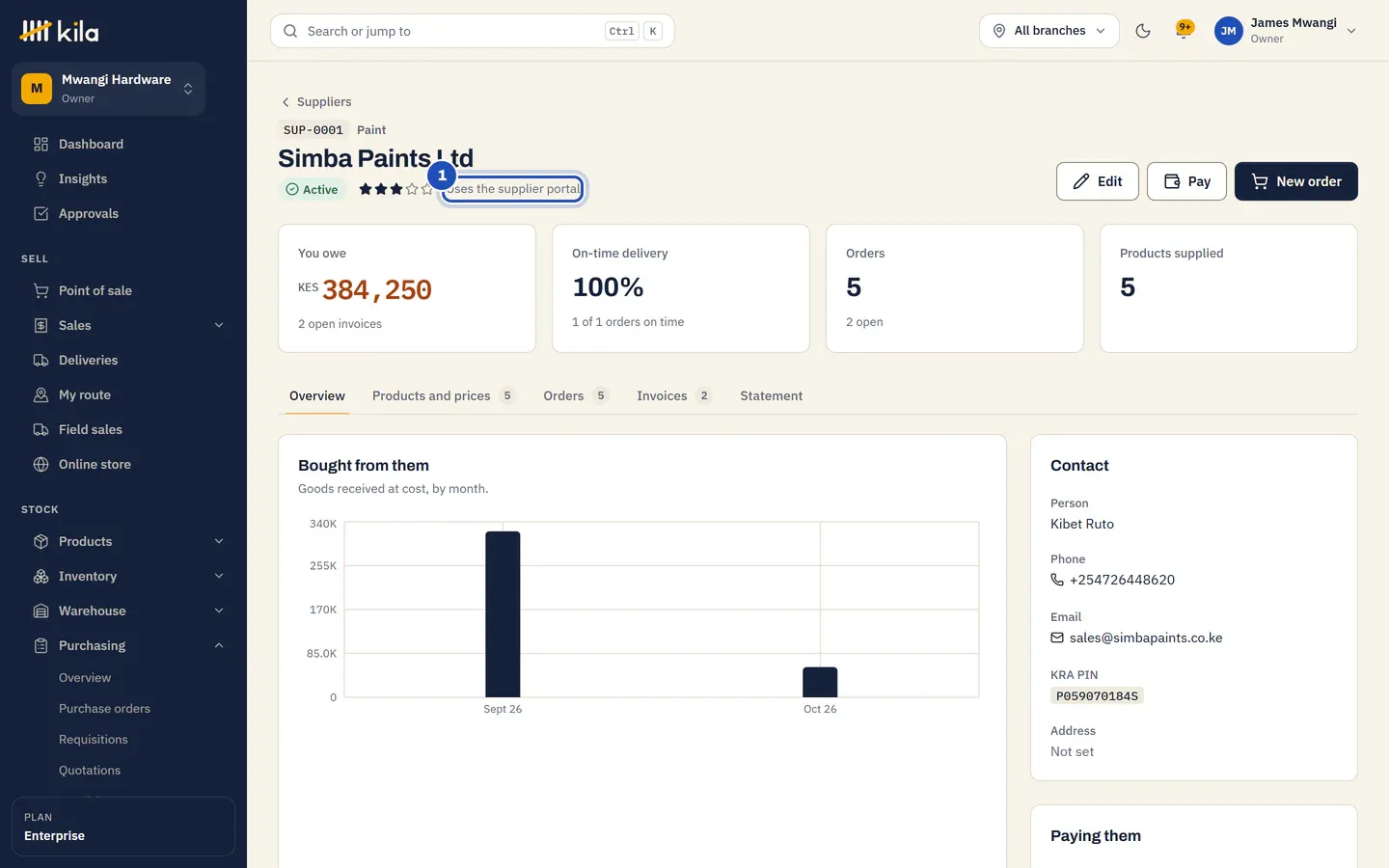Open the All branches dropdown

point(1049,31)
